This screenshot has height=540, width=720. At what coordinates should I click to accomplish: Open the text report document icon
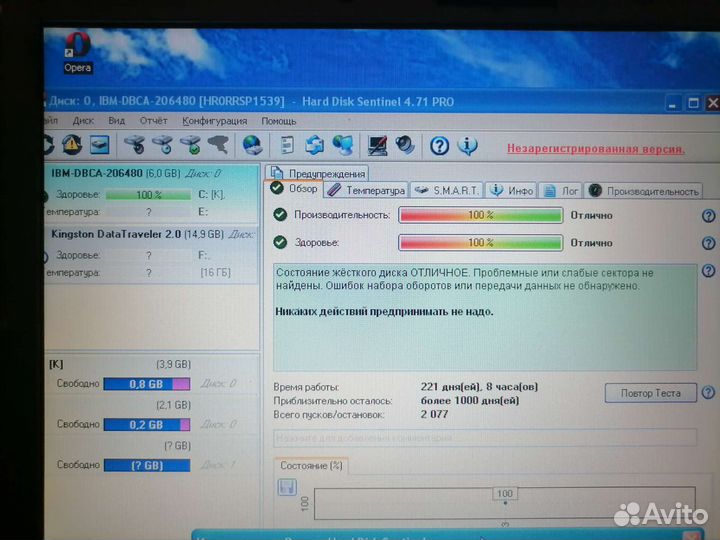pyautogui.click(x=287, y=145)
